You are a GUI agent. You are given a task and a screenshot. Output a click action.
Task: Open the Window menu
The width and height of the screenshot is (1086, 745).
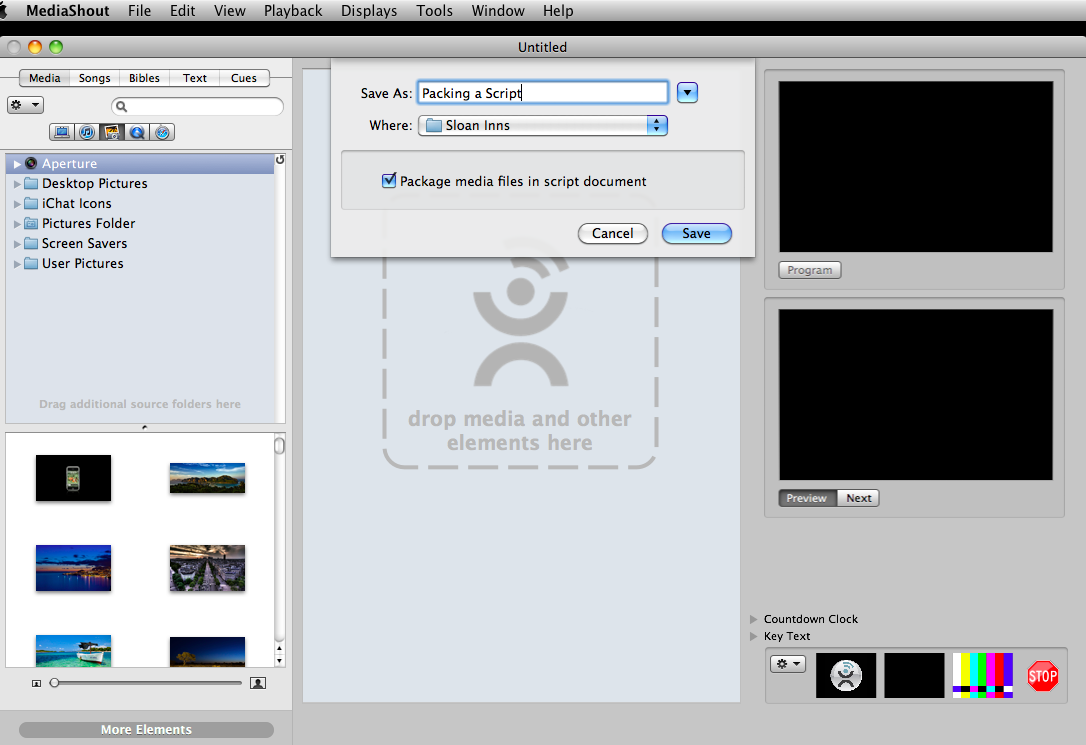(x=497, y=11)
